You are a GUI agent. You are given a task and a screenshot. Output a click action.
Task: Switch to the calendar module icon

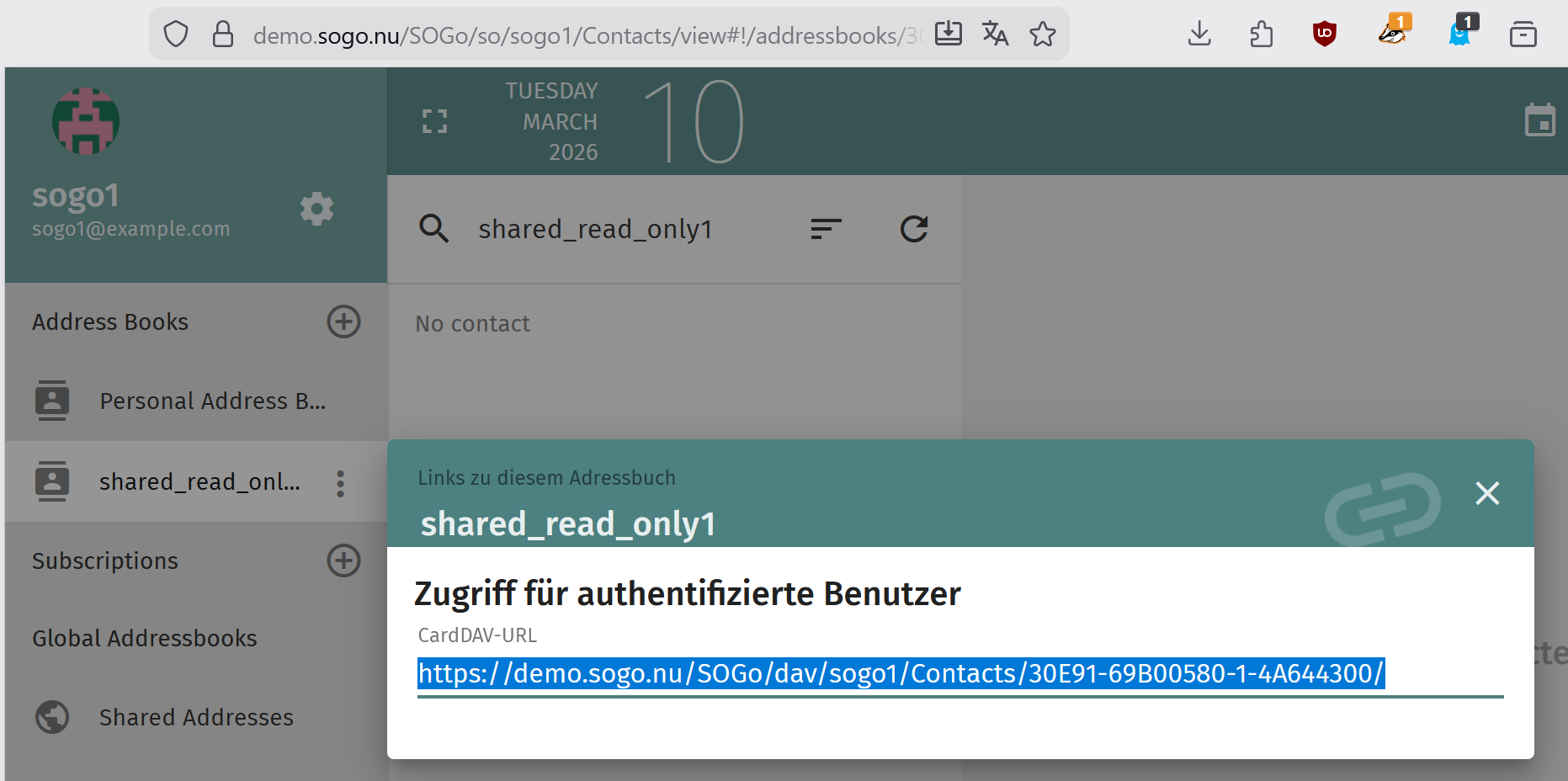click(x=1539, y=121)
